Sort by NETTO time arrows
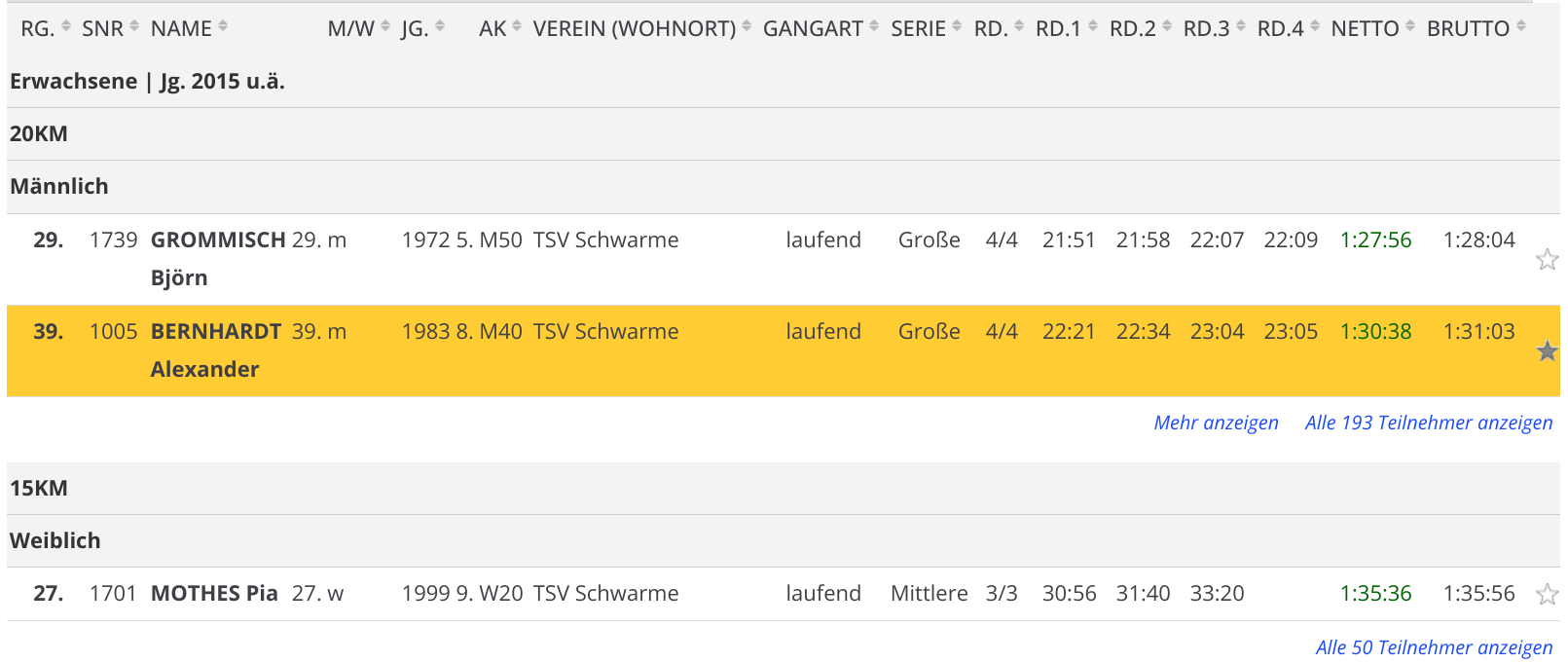1568x663 pixels. coord(1410,27)
